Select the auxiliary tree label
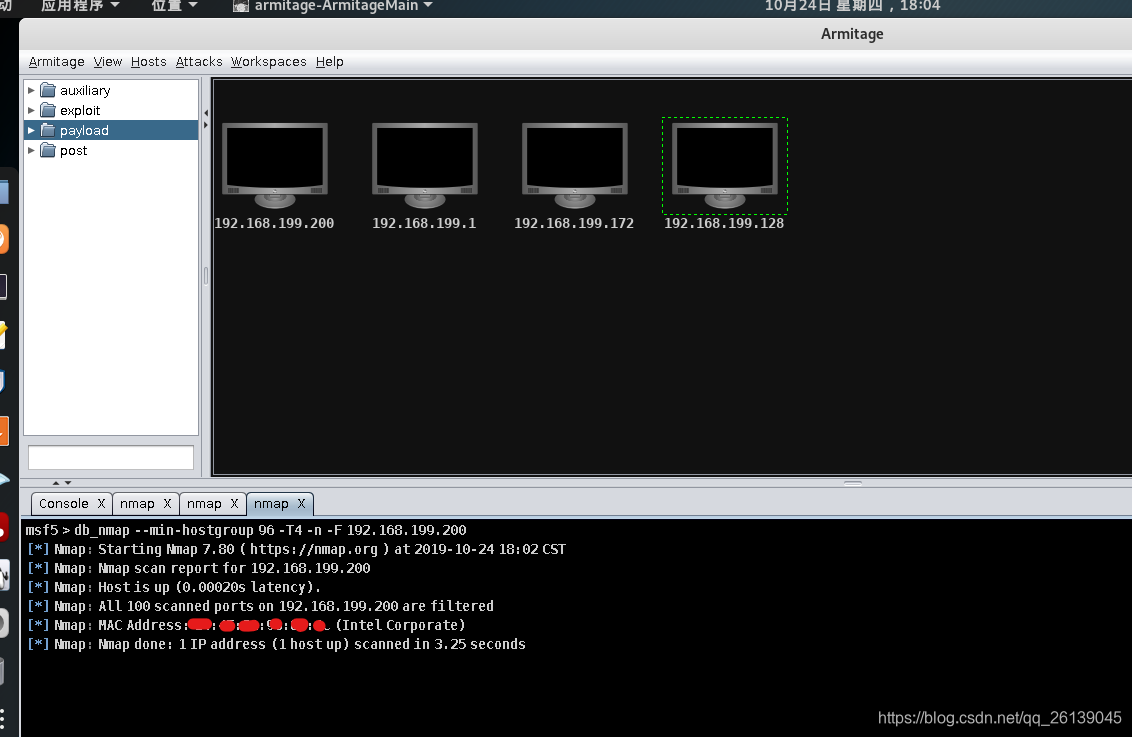The image size is (1132, 737). pyautogui.click(x=85, y=90)
